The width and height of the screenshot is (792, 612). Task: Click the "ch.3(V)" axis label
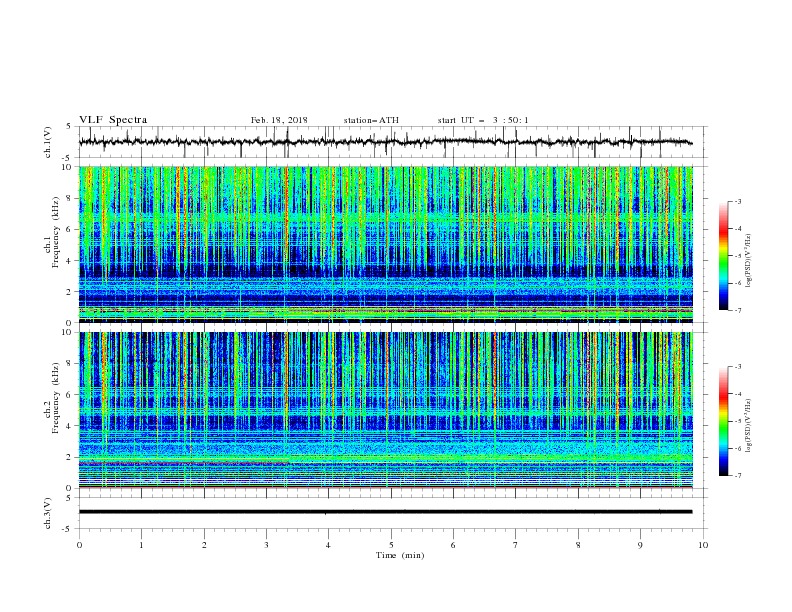click(48, 513)
